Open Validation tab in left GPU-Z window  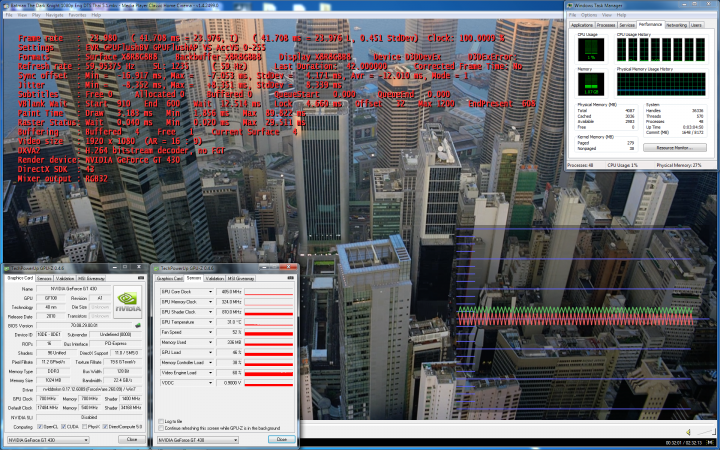coord(65,278)
